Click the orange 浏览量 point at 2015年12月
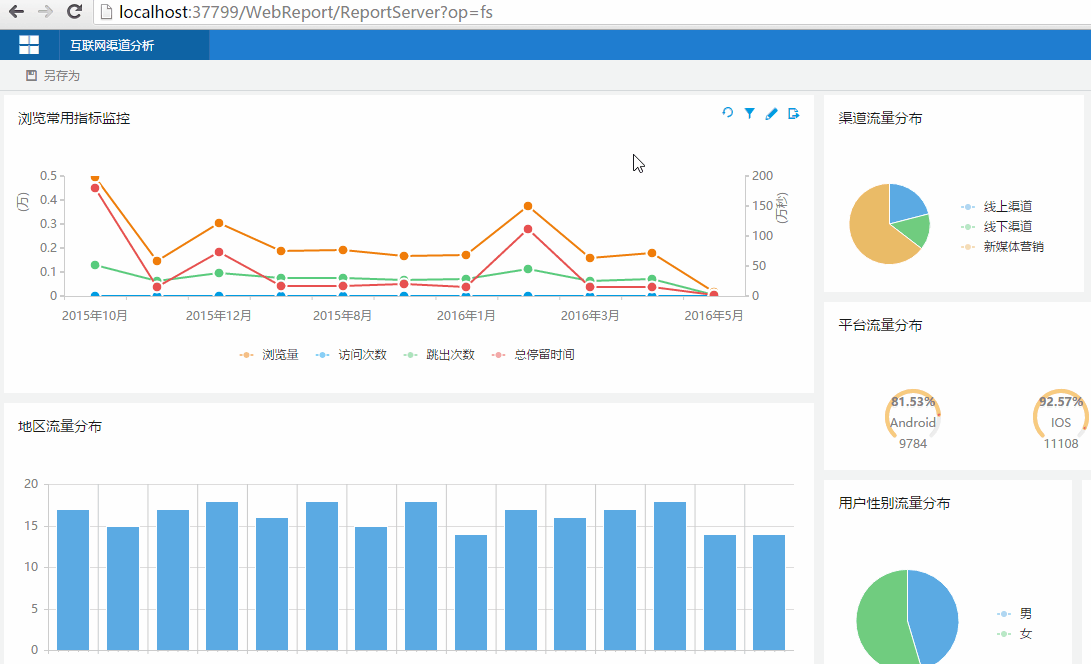 tap(218, 223)
